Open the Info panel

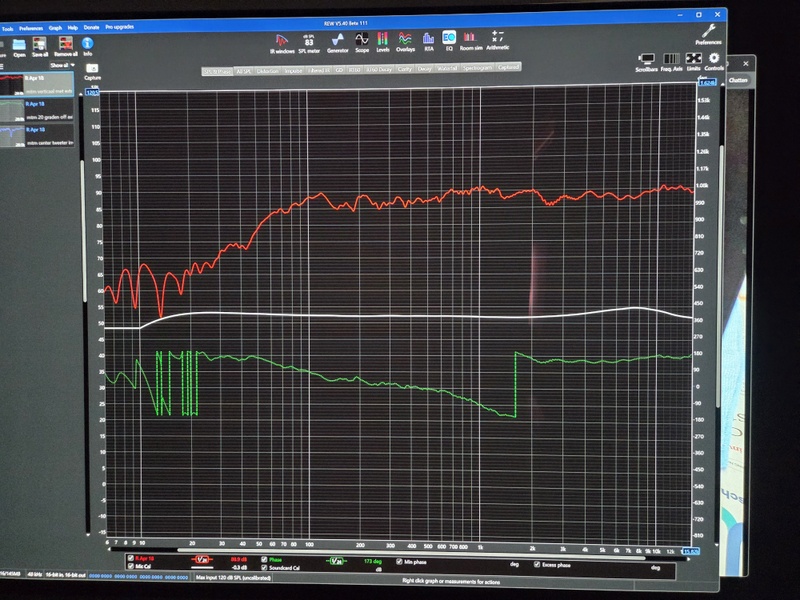(x=88, y=46)
